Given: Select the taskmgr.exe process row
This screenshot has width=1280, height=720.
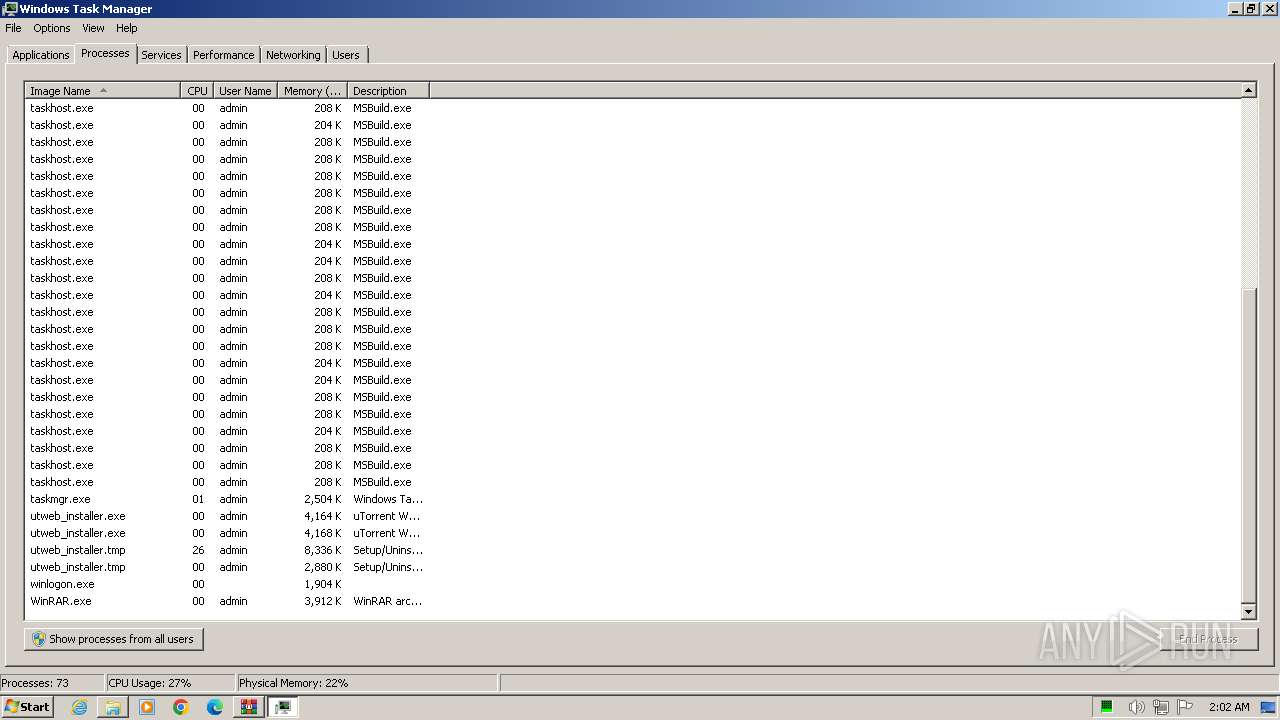Looking at the screenshot, I should tap(227, 499).
